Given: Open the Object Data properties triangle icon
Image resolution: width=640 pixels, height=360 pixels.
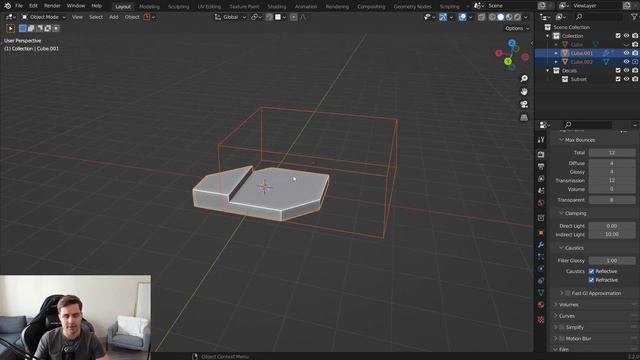Looking at the screenshot, I should (541, 292).
